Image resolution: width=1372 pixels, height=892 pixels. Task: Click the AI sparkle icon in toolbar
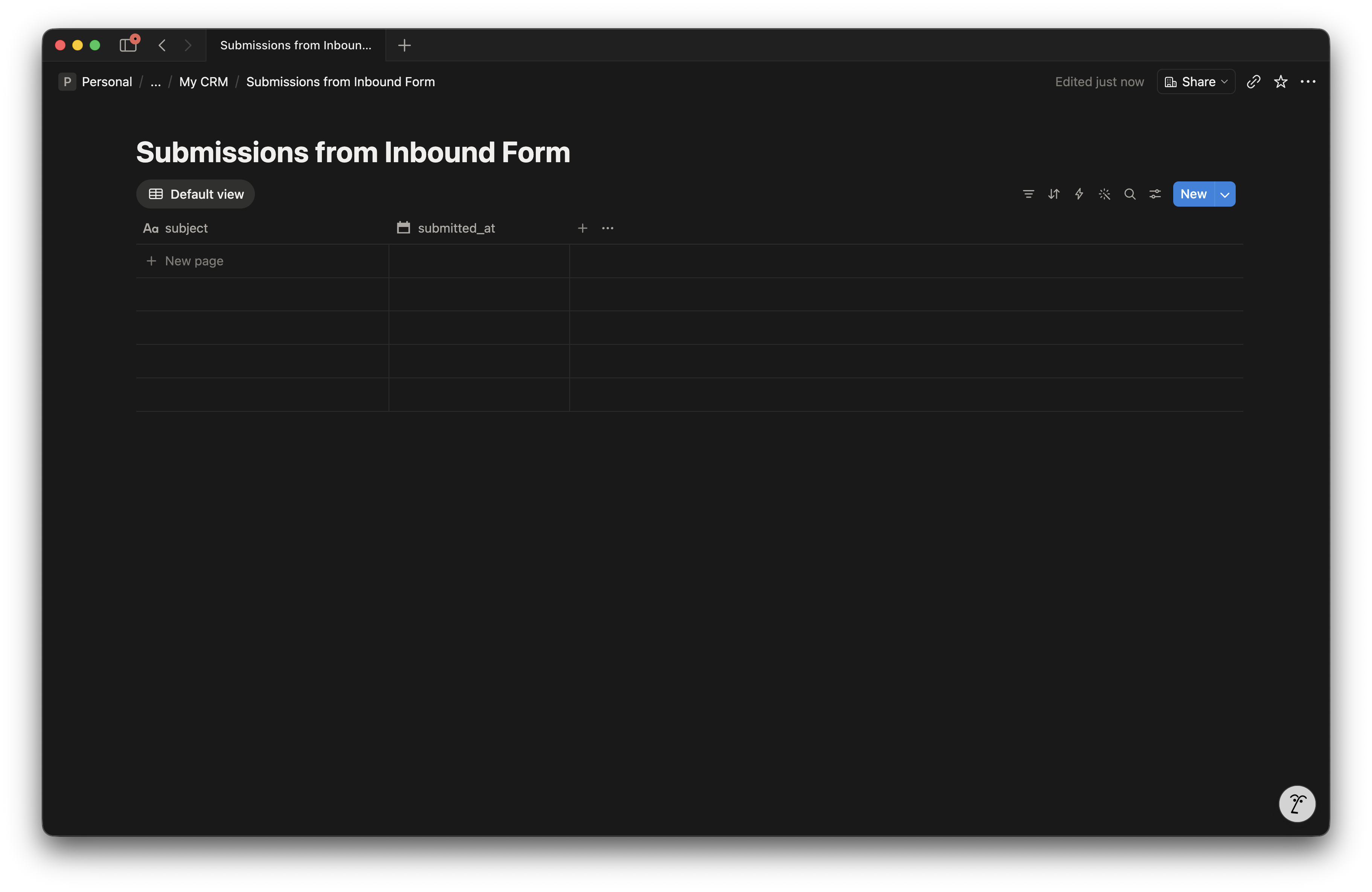(1104, 194)
